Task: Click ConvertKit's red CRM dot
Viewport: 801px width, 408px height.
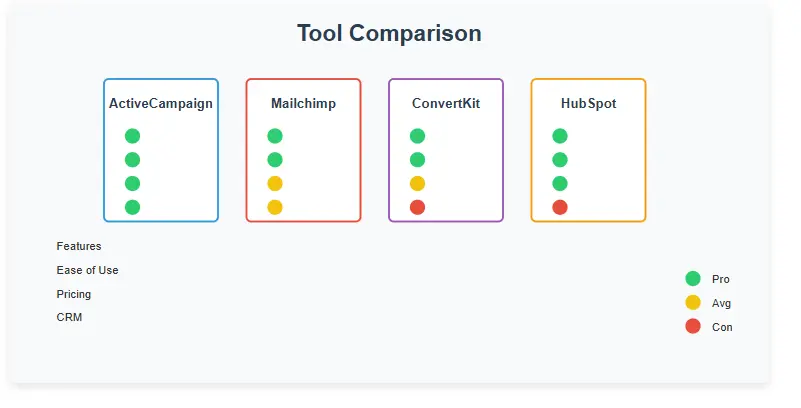Action: point(417,207)
